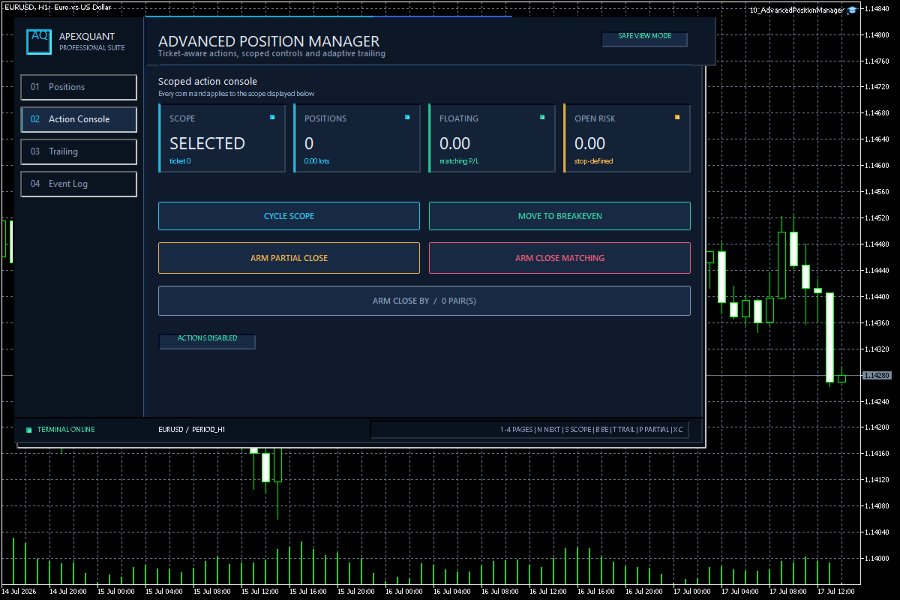Click the TERMINAL ONLINE status label
The width and height of the screenshot is (900, 600).
click(66, 429)
